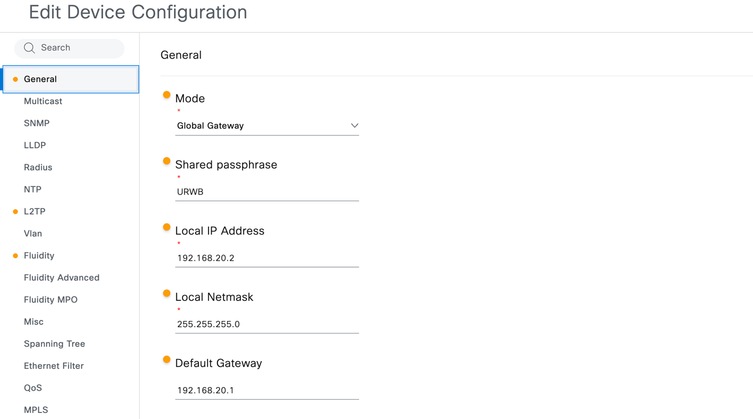This screenshot has width=753, height=419.
Task: Click the Default Gateway field
Action: pyautogui.click(x=267, y=391)
